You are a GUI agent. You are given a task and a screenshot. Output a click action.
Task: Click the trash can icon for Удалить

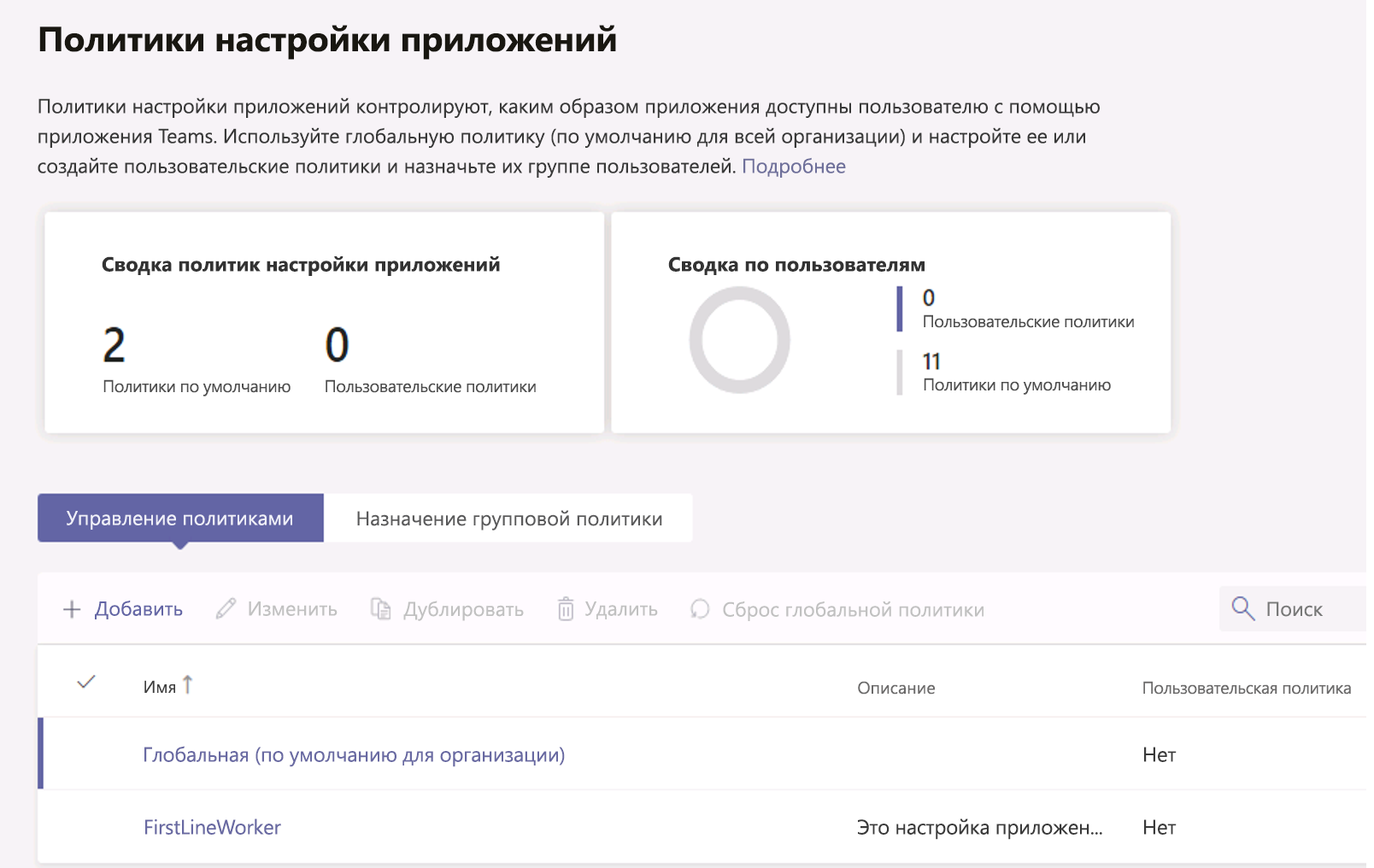pos(566,608)
